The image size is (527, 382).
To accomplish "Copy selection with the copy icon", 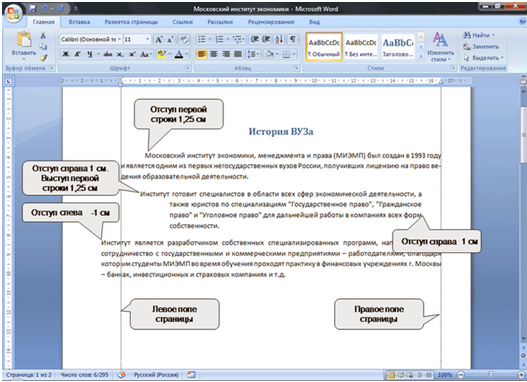I will point(43,46).
